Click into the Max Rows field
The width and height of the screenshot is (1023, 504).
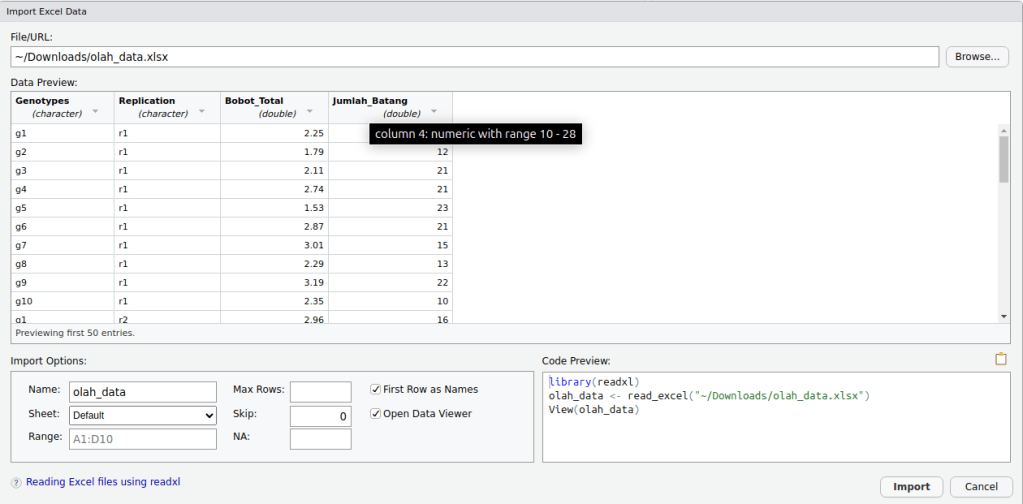click(x=320, y=392)
